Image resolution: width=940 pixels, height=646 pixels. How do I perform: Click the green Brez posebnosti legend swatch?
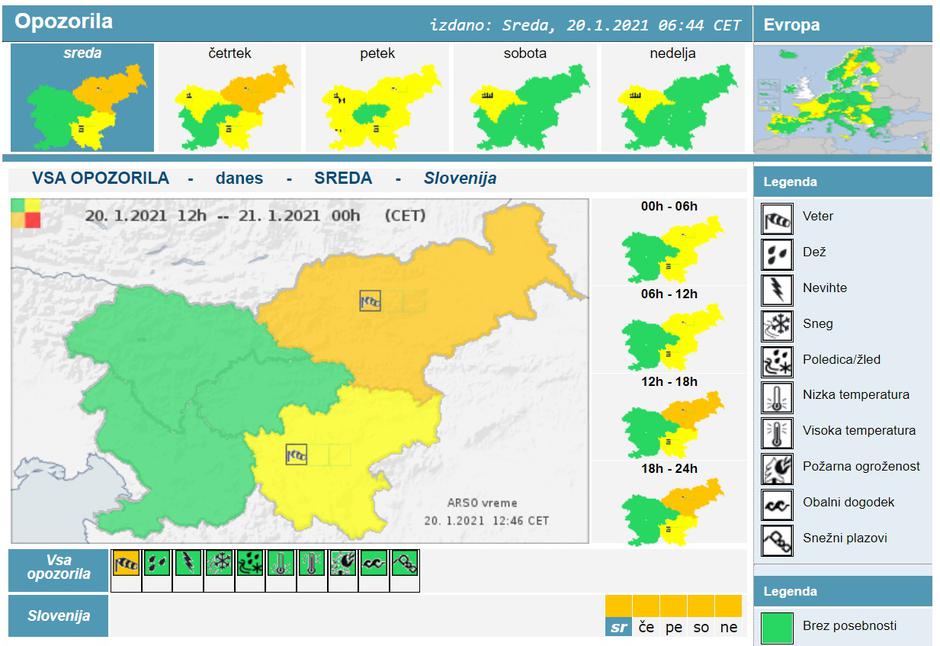point(777,627)
